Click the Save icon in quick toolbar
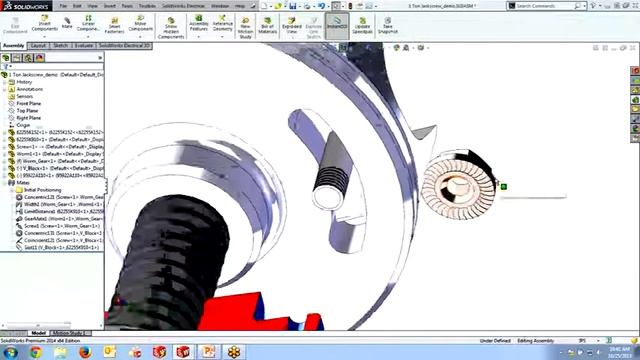Image resolution: width=640 pixels, height=360 pixels. [x=293, y=6]
